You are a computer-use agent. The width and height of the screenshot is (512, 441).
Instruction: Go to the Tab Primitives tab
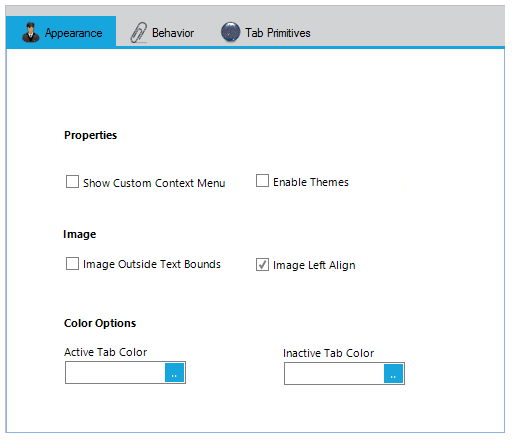pos(266,32)
